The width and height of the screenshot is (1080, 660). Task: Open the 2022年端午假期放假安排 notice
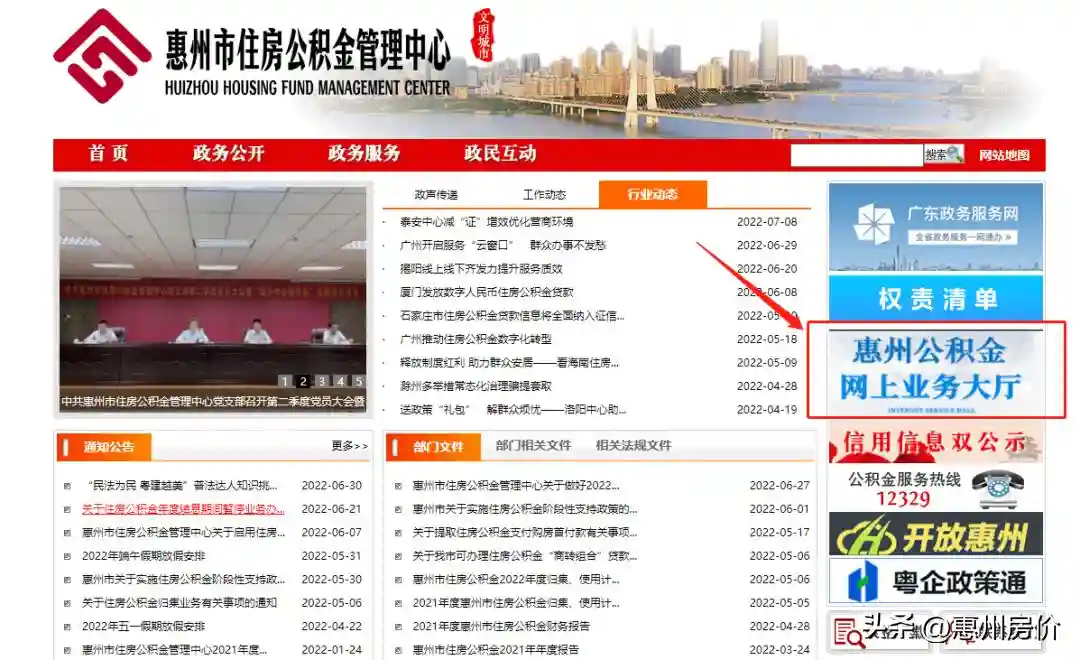pyautogui.click(x=143, y=556)
